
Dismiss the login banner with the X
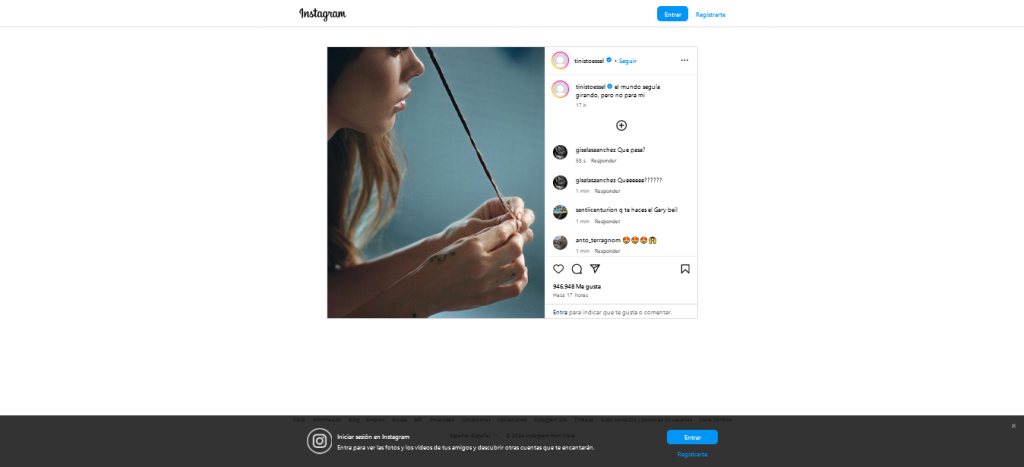(x=1014, y=426)
